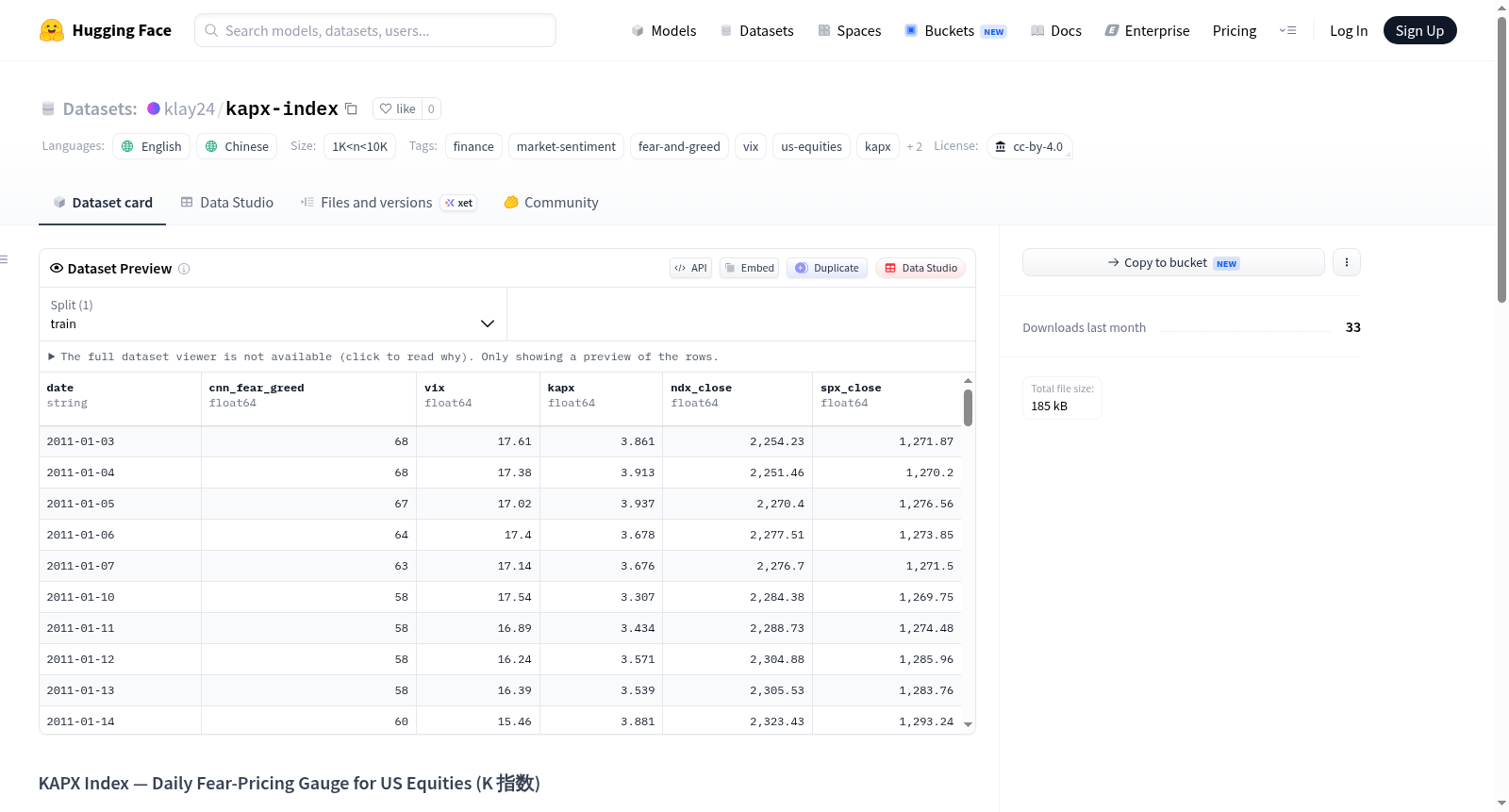
Task: Open Data Studio from preview header button
Action: (x=920, y=268)
